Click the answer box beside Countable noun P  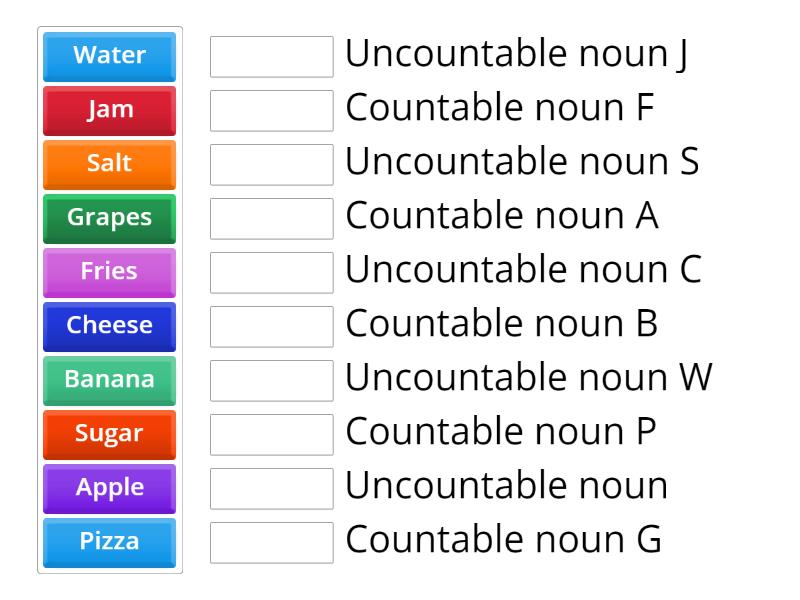click(272, 435)
